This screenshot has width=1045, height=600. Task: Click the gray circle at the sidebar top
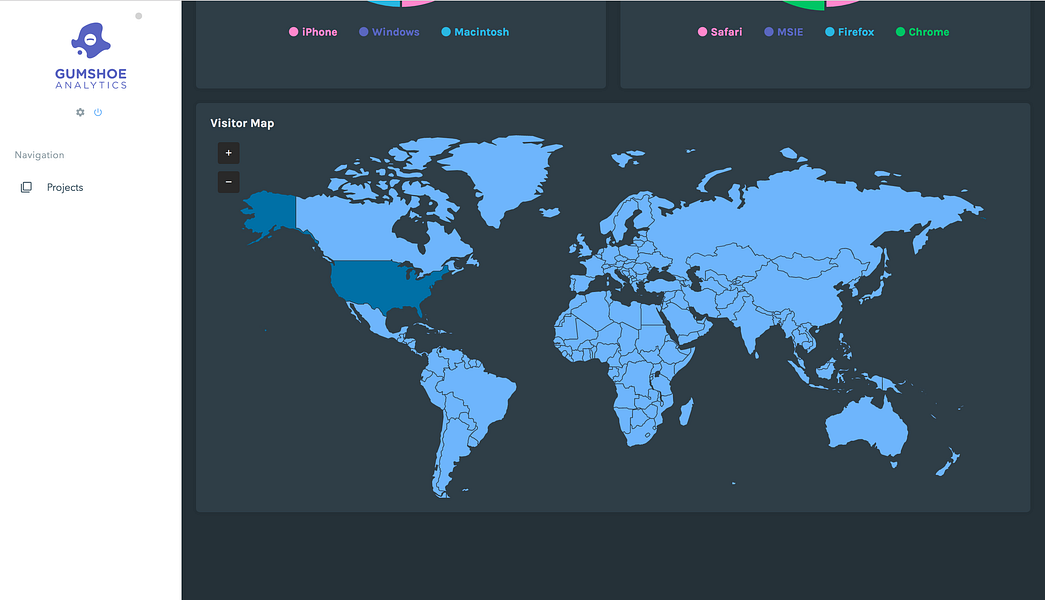click(x=137, y=16)
